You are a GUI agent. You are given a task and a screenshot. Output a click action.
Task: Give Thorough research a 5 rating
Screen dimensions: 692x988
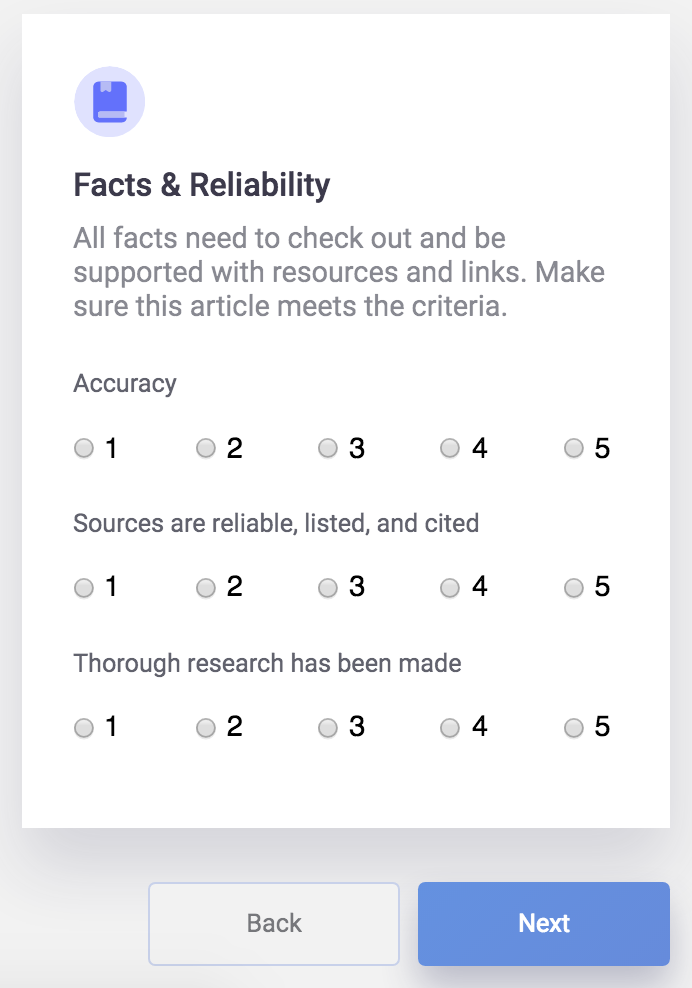pyautogui.click(x=574, y=728)
